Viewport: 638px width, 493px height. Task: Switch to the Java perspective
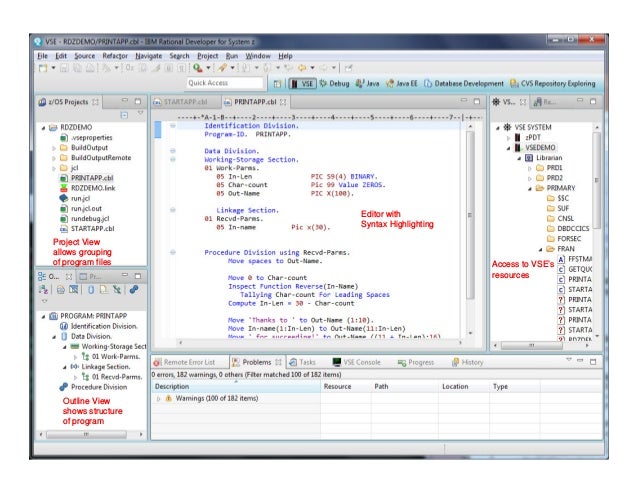[x=367, y=83]
